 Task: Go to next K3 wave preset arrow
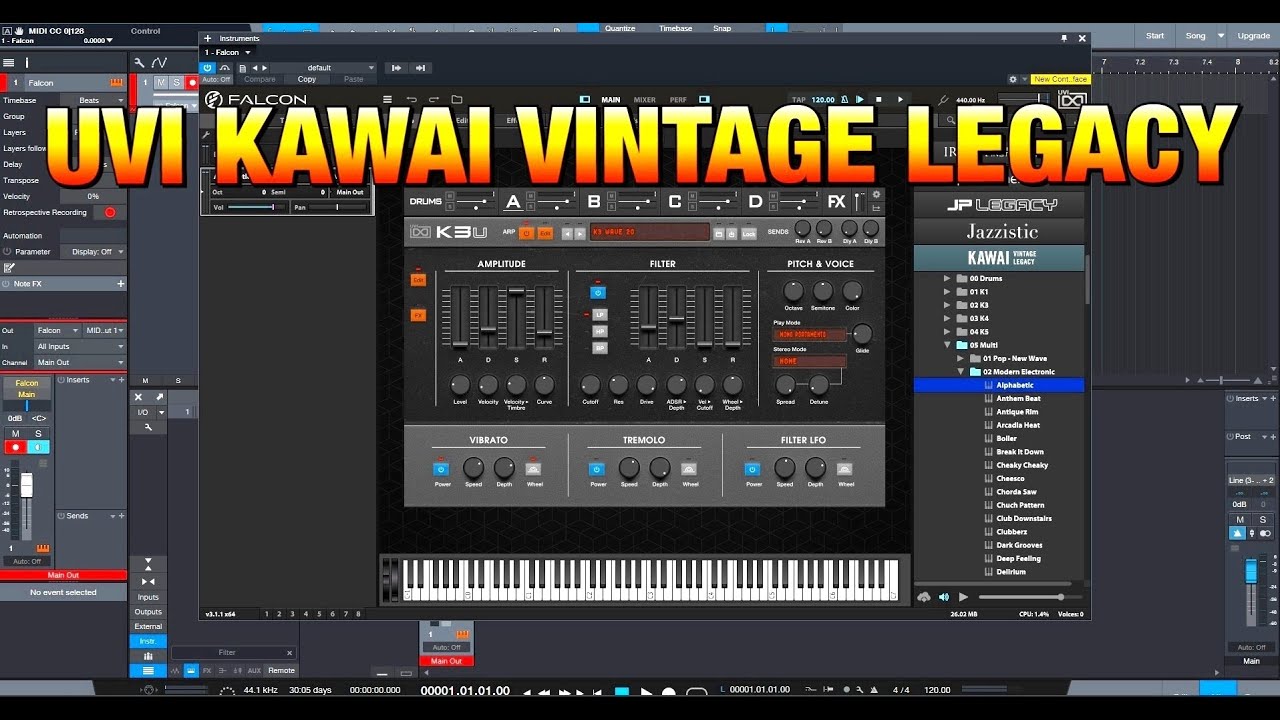[x=580, y=233]
